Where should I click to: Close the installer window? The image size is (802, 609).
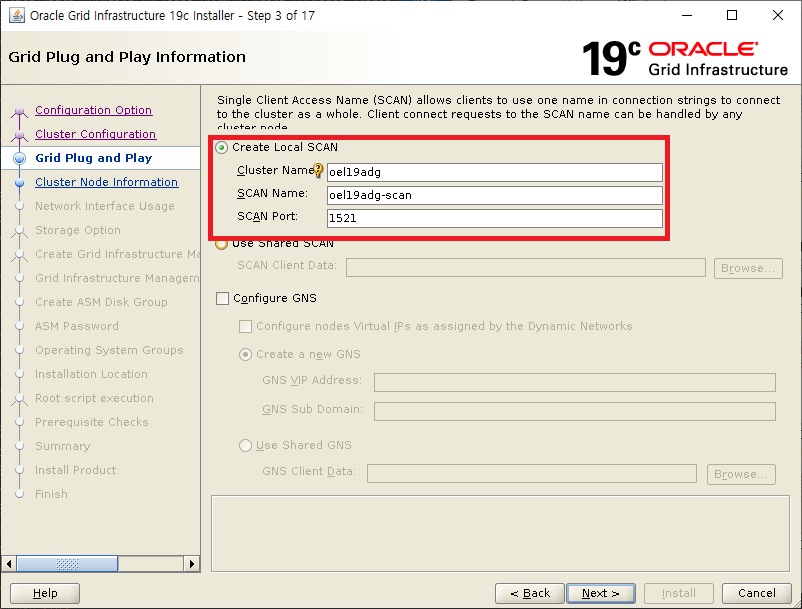tap(777, 15)
